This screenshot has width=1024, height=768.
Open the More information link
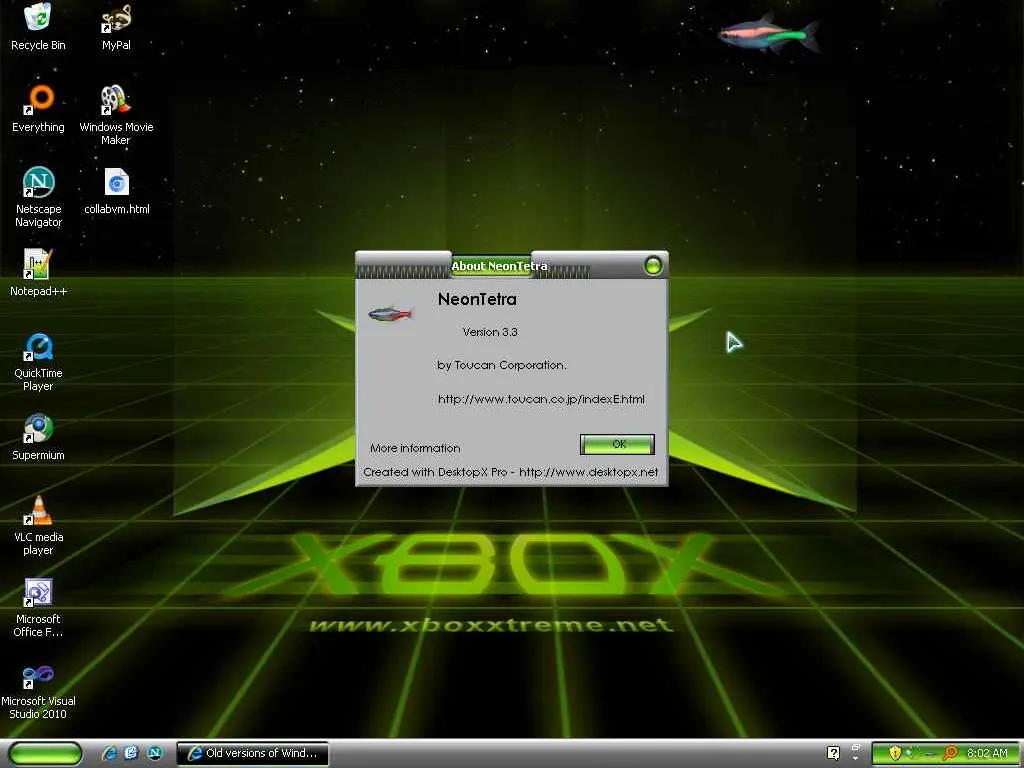[415, 448]
